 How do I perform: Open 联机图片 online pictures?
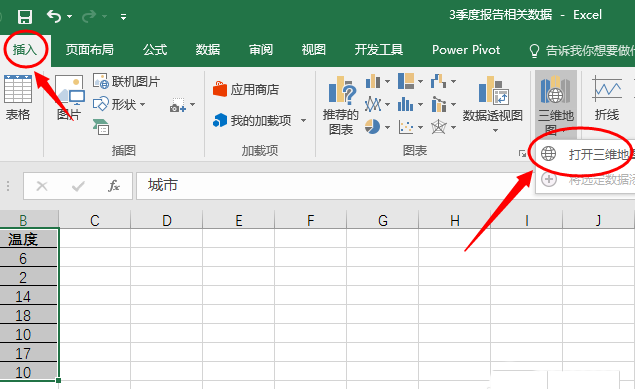pos(126,81)
